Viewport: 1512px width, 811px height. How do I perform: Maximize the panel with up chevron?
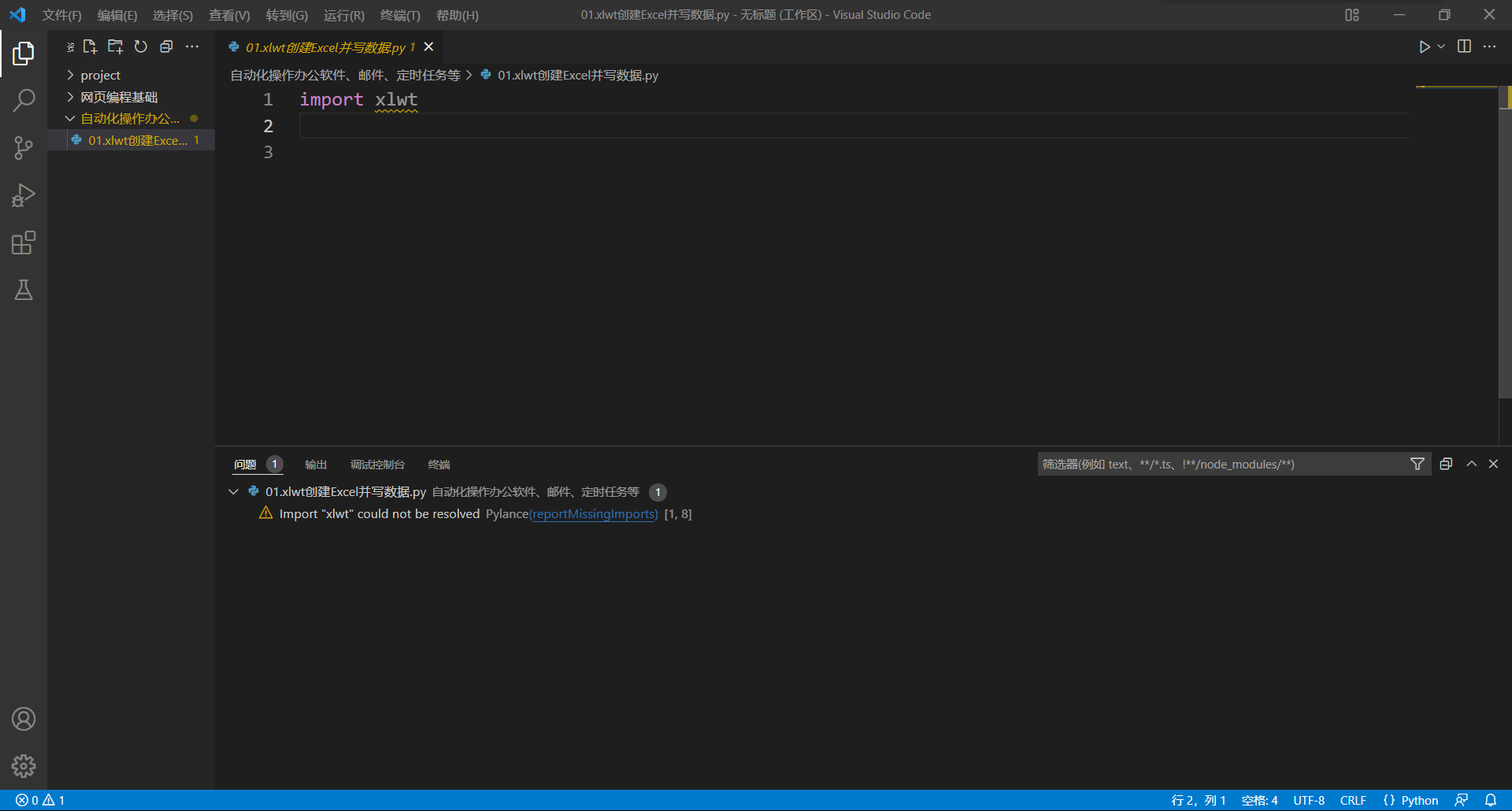click(x=1471, y=465)
